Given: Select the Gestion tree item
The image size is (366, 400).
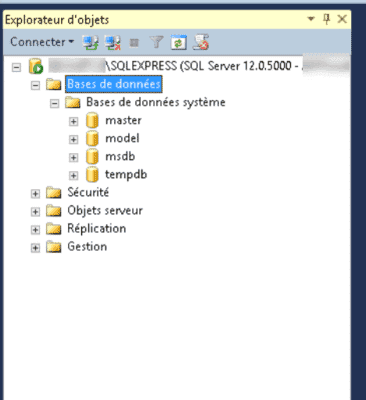Looking at the screenshot, I should click(87, 247).
